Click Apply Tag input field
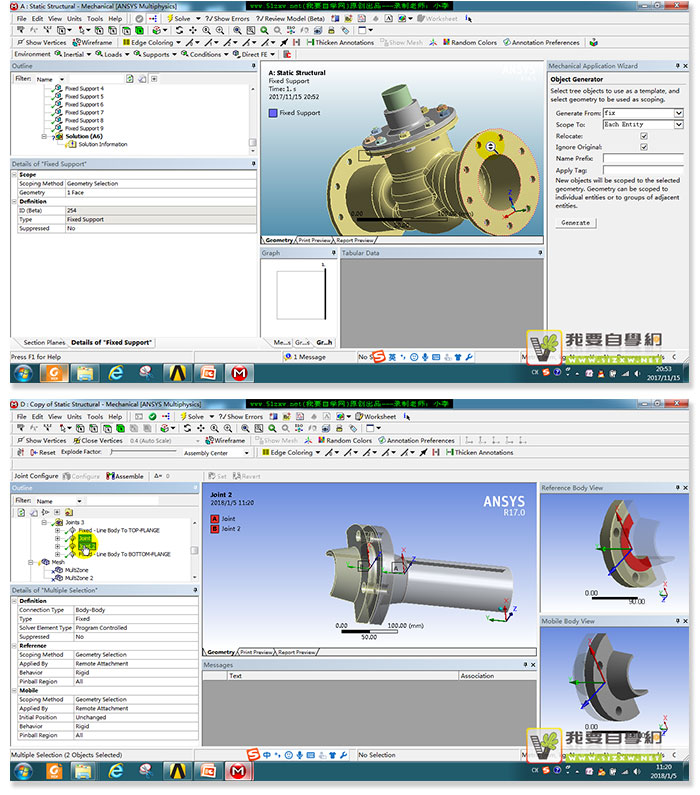The width and height of the screenshot is (700, 795). click(643, 170)
